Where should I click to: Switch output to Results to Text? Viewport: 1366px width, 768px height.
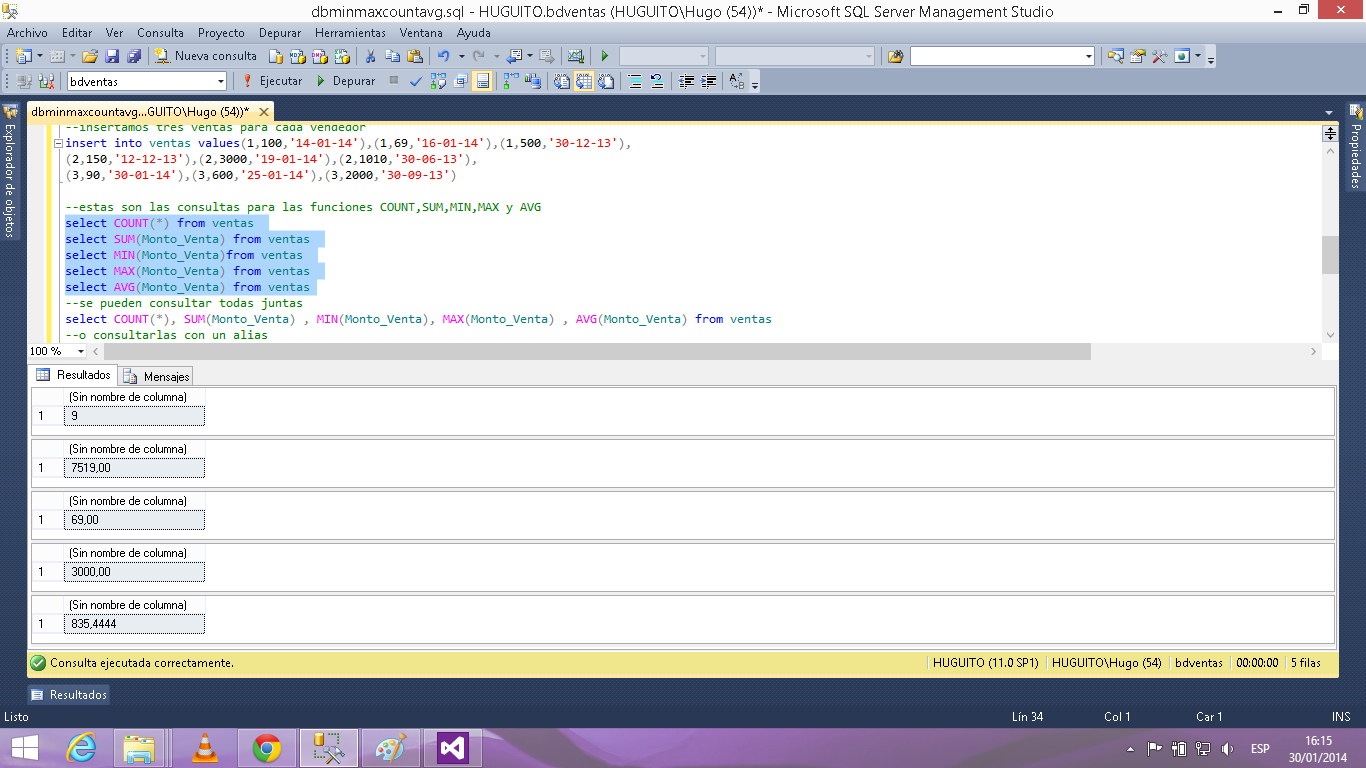click(x=561, y=81)
